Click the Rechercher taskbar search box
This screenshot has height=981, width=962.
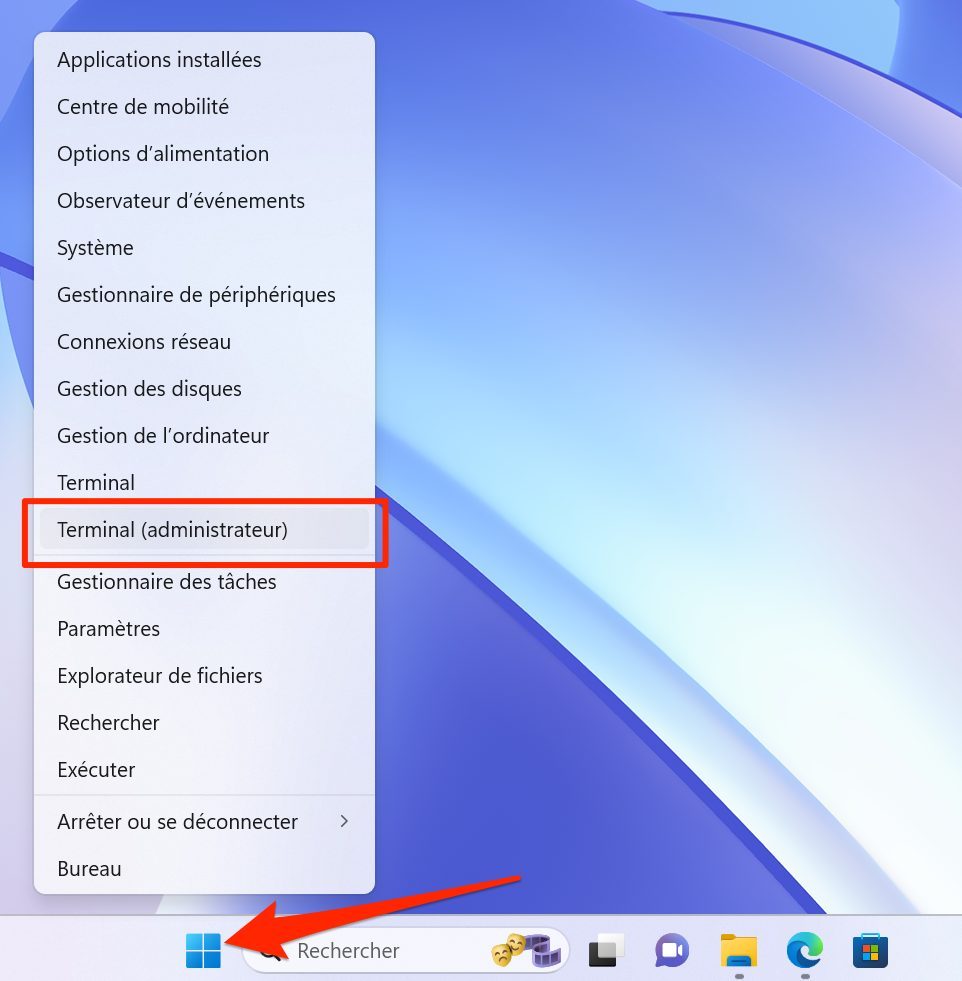coord(405,950)
